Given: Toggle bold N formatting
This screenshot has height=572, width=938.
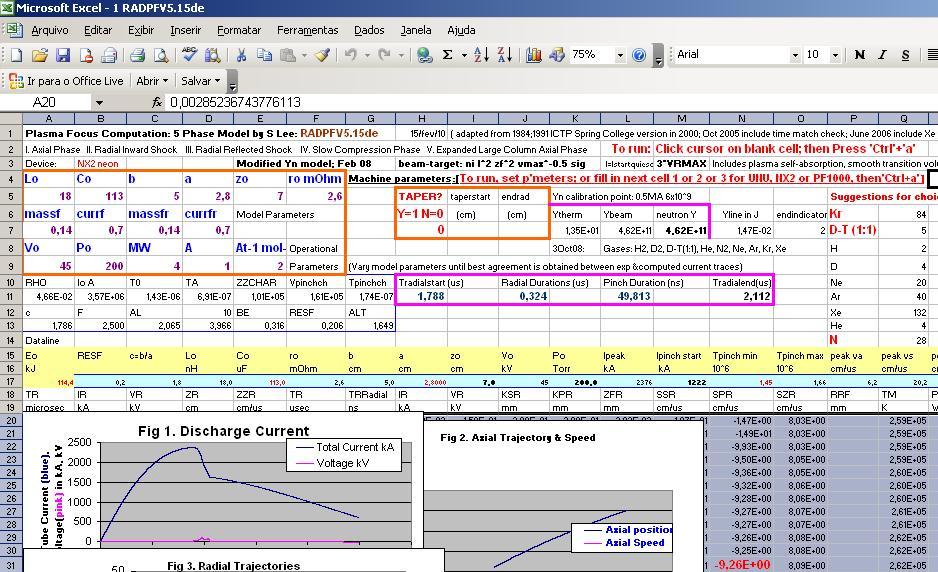Looking at the screenshot, I should click(860, 55).
